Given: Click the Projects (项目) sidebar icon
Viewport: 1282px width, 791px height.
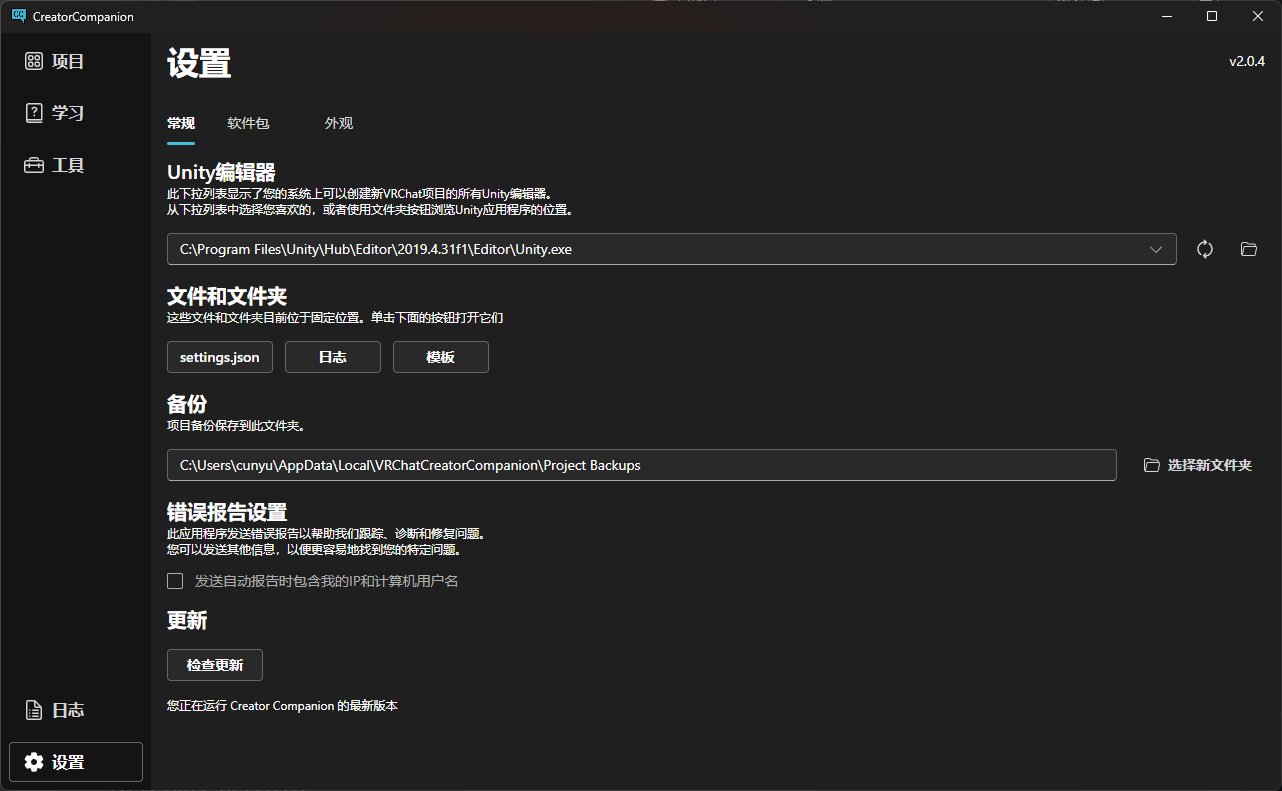Looking at the screenshot, I should coord(34,62).
